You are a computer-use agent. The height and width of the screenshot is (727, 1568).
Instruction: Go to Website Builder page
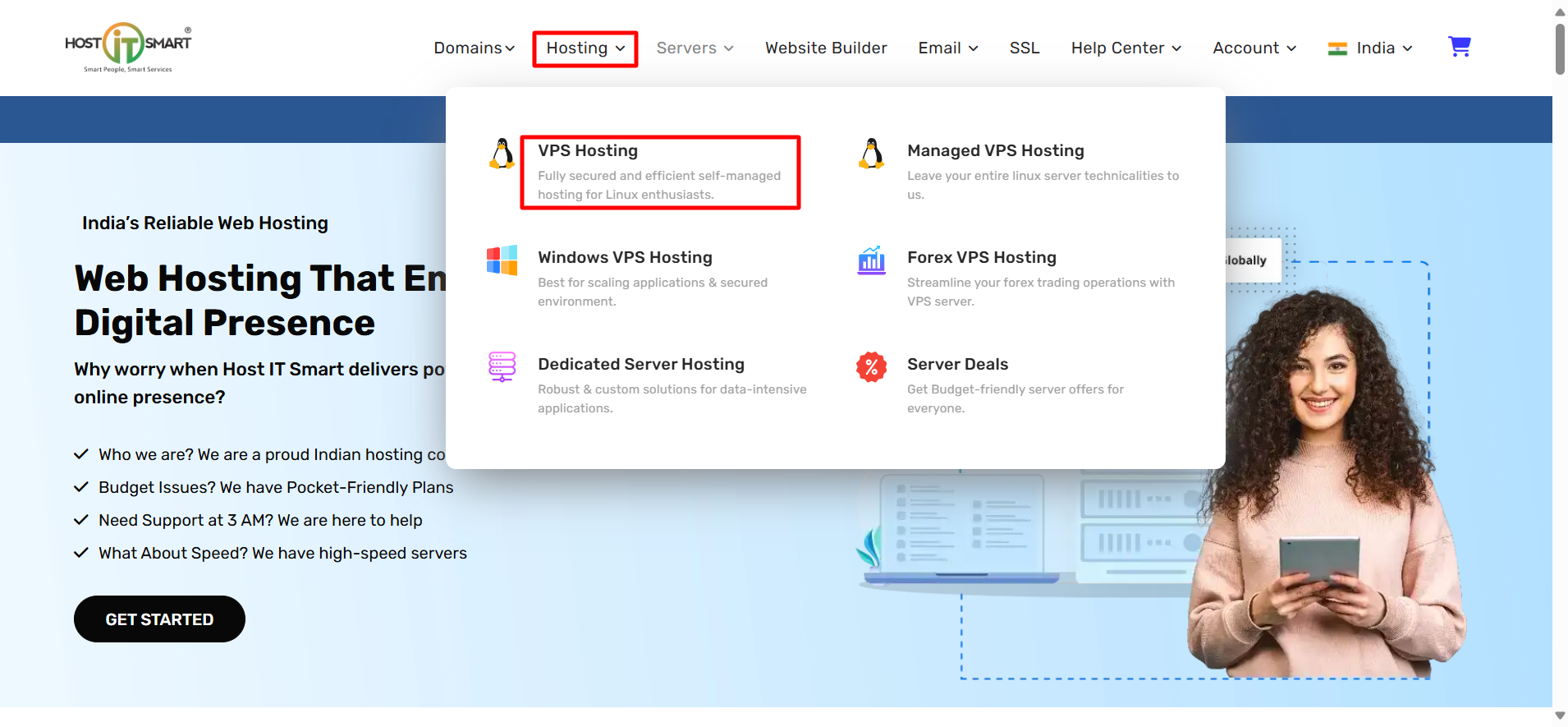tap(826, 48)
